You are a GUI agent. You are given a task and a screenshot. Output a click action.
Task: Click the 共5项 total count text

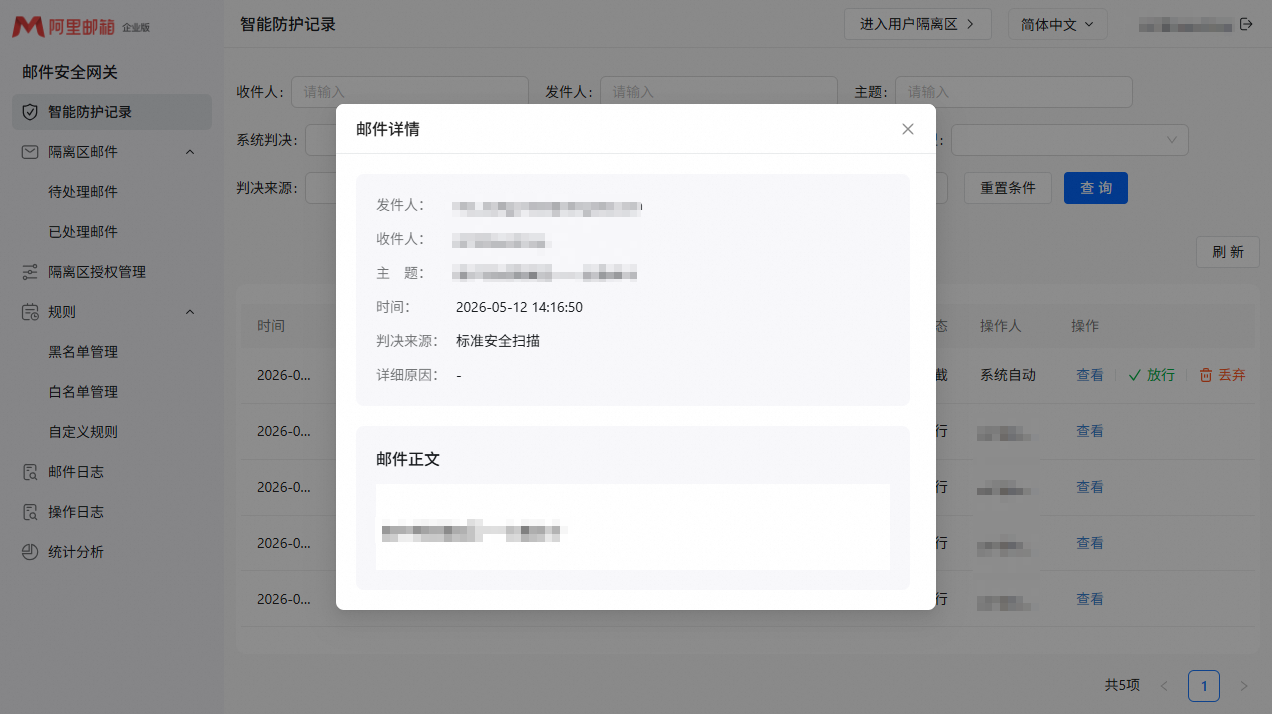(x=1122, y=685)
